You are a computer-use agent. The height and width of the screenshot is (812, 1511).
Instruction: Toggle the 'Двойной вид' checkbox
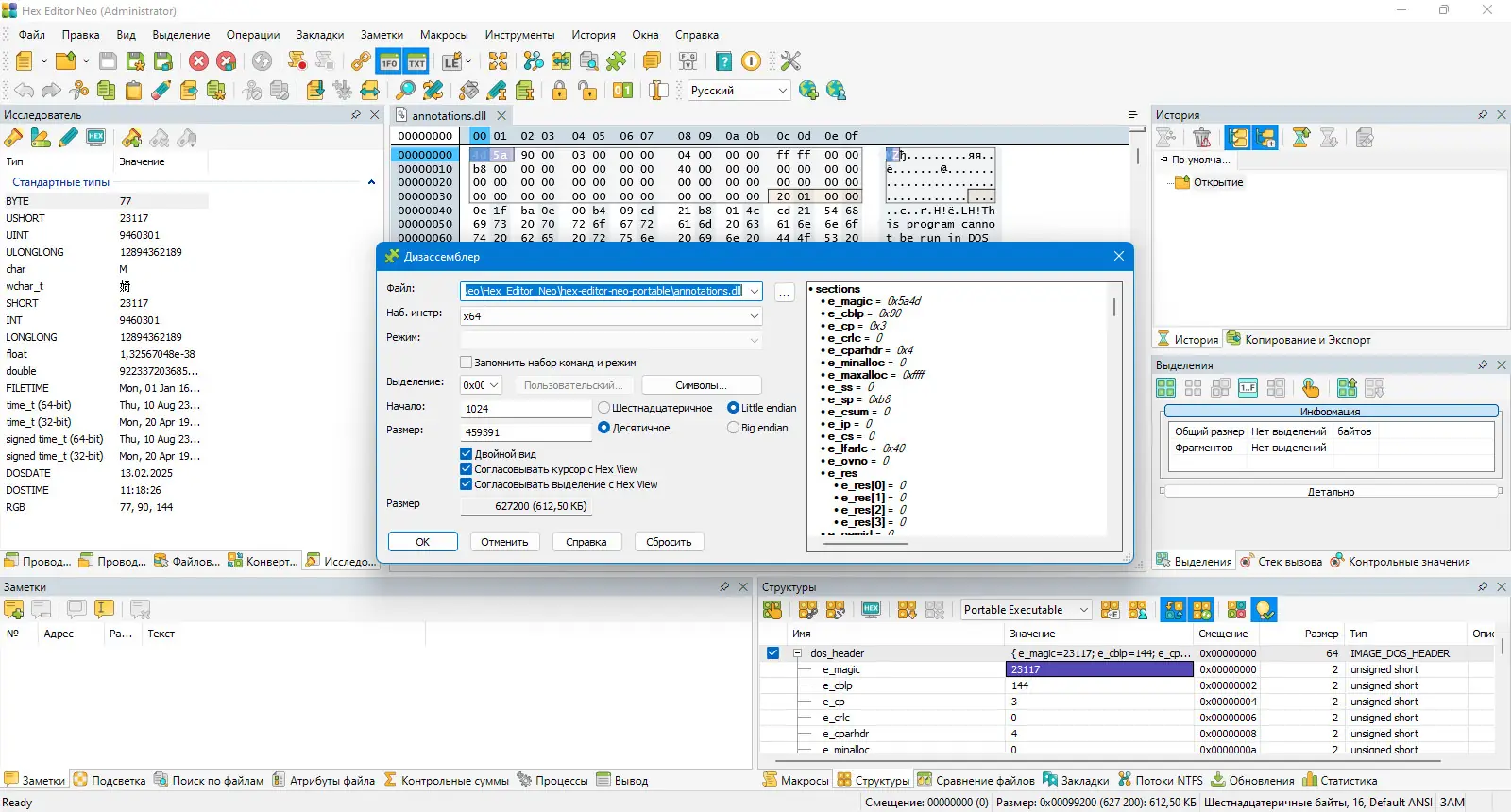pyautogui.click(x=466, y=454)
